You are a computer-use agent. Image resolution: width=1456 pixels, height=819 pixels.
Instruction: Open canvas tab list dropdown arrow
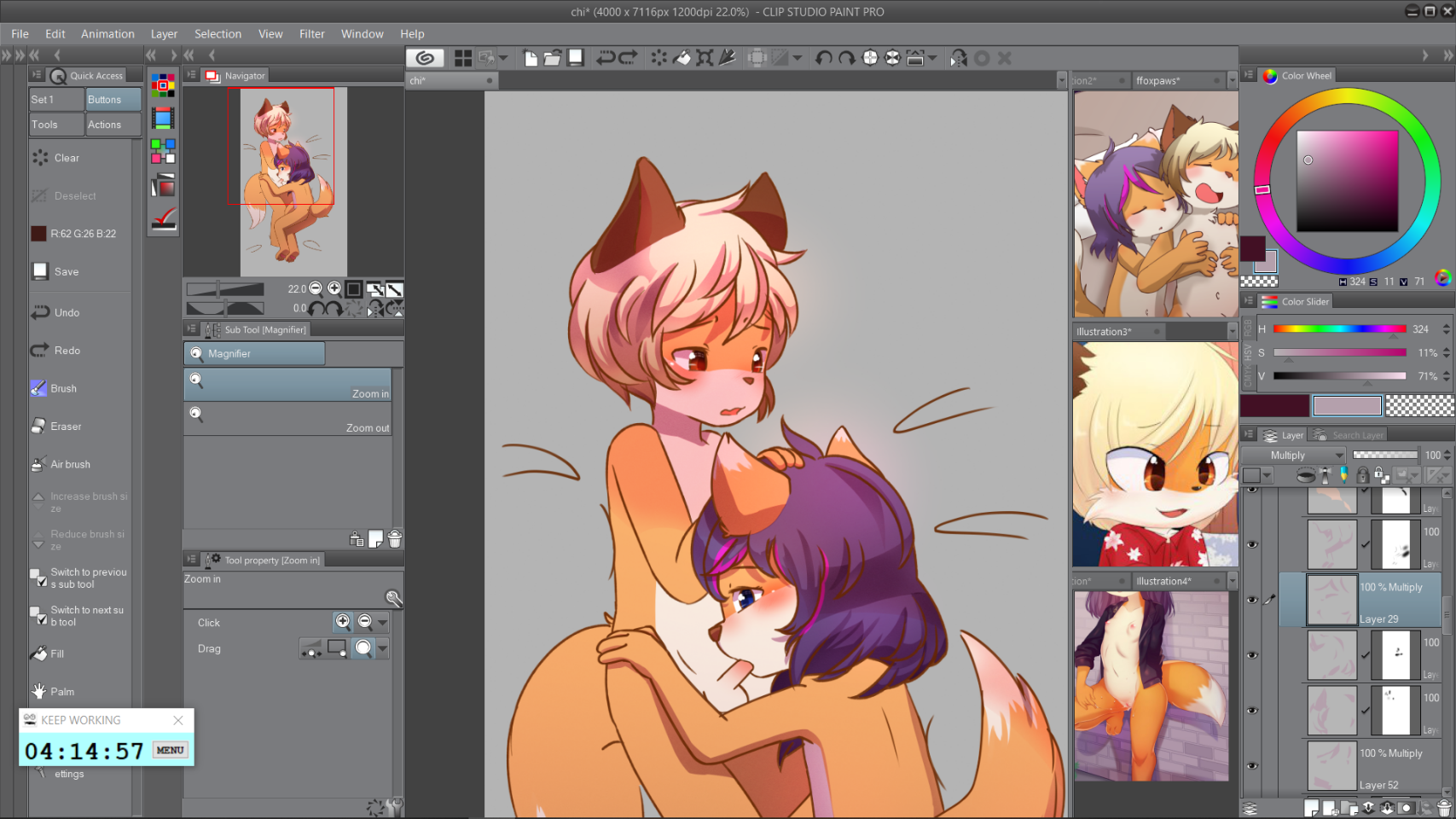point(1062,80)
